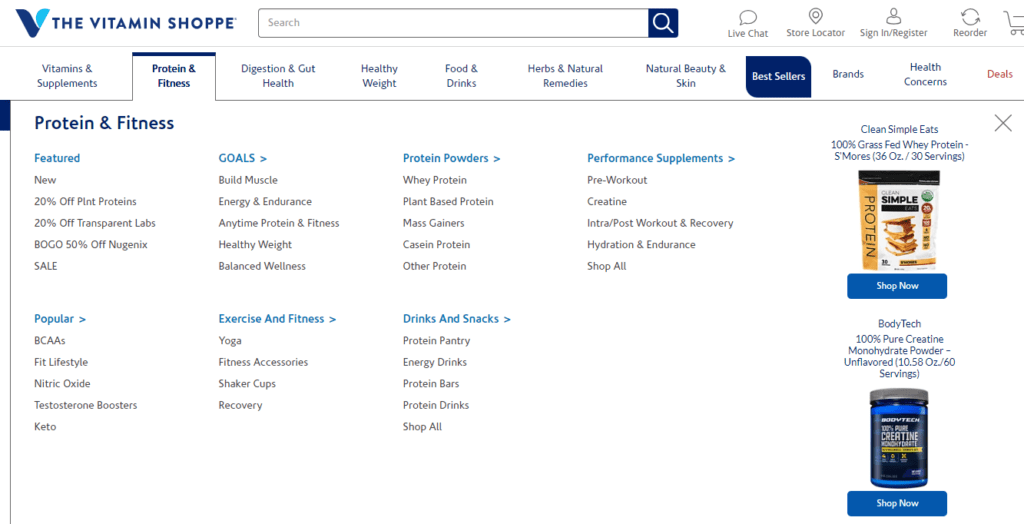Open Anytime Protein & Fitness link
The width and height of the screenshot is (1024, 524).
tap(279, 223)
